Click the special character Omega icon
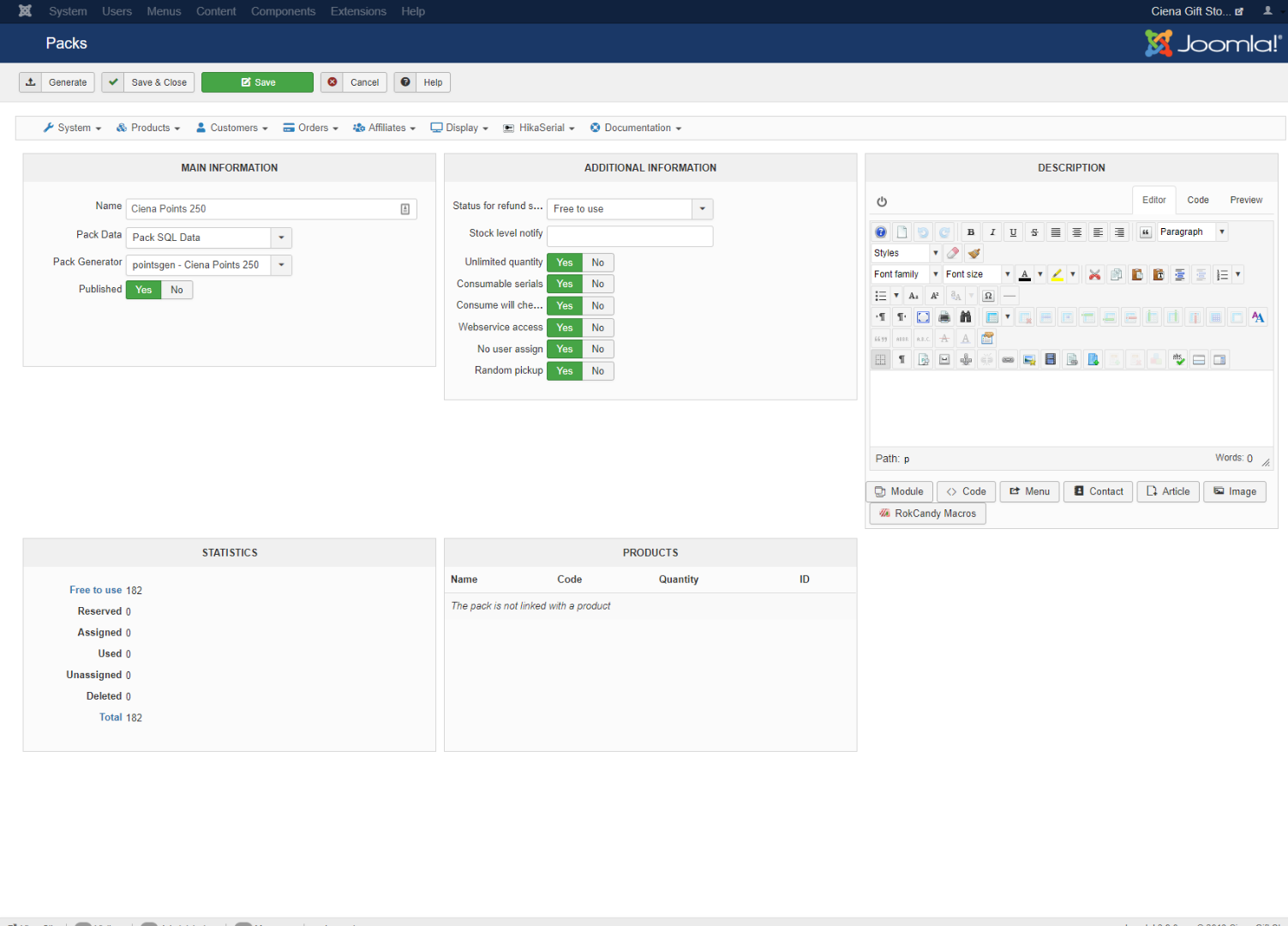The image size is (1288, 926). 988,296
